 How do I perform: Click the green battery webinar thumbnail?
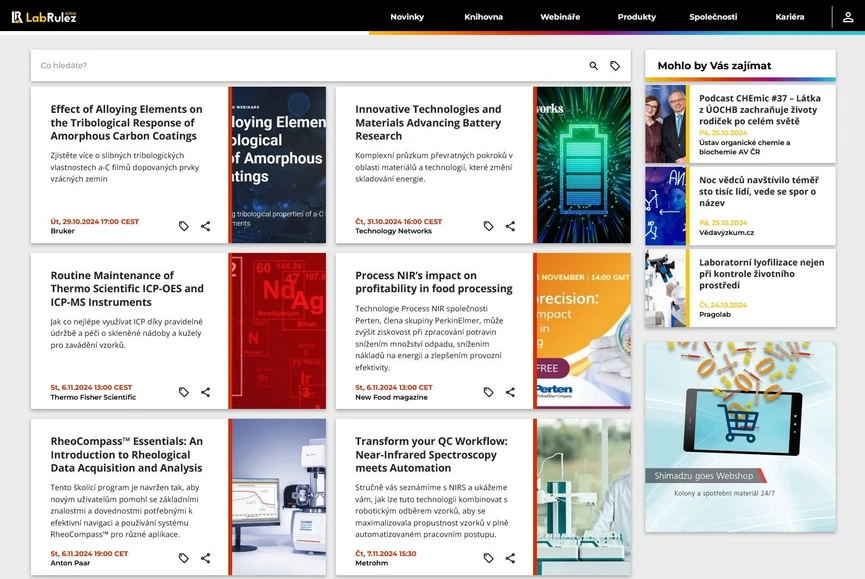coord(584,165)
